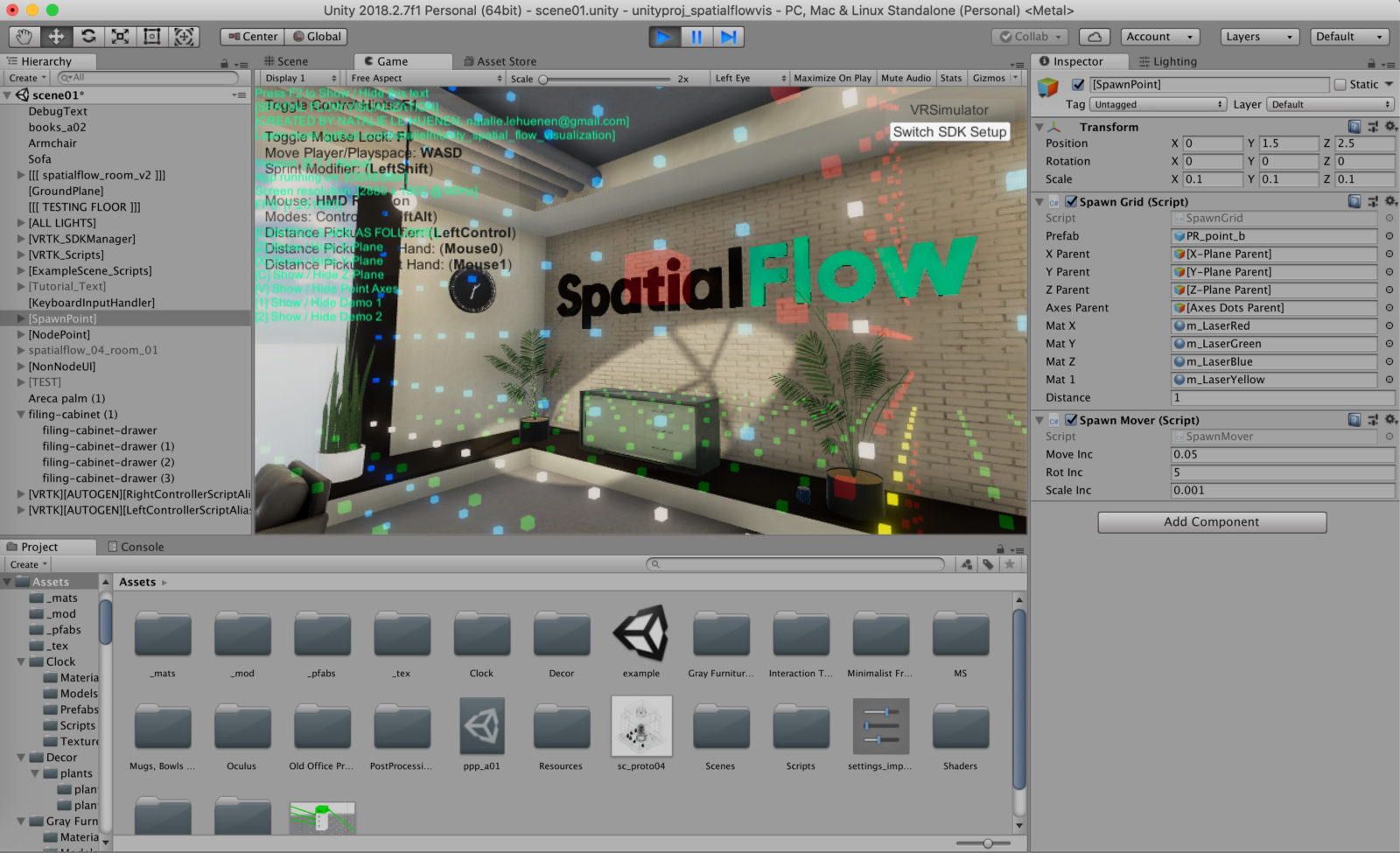This screenshot has width=1400, height=853.
Task: Open the Display 1 dropdown
Action: click(300, 78)
